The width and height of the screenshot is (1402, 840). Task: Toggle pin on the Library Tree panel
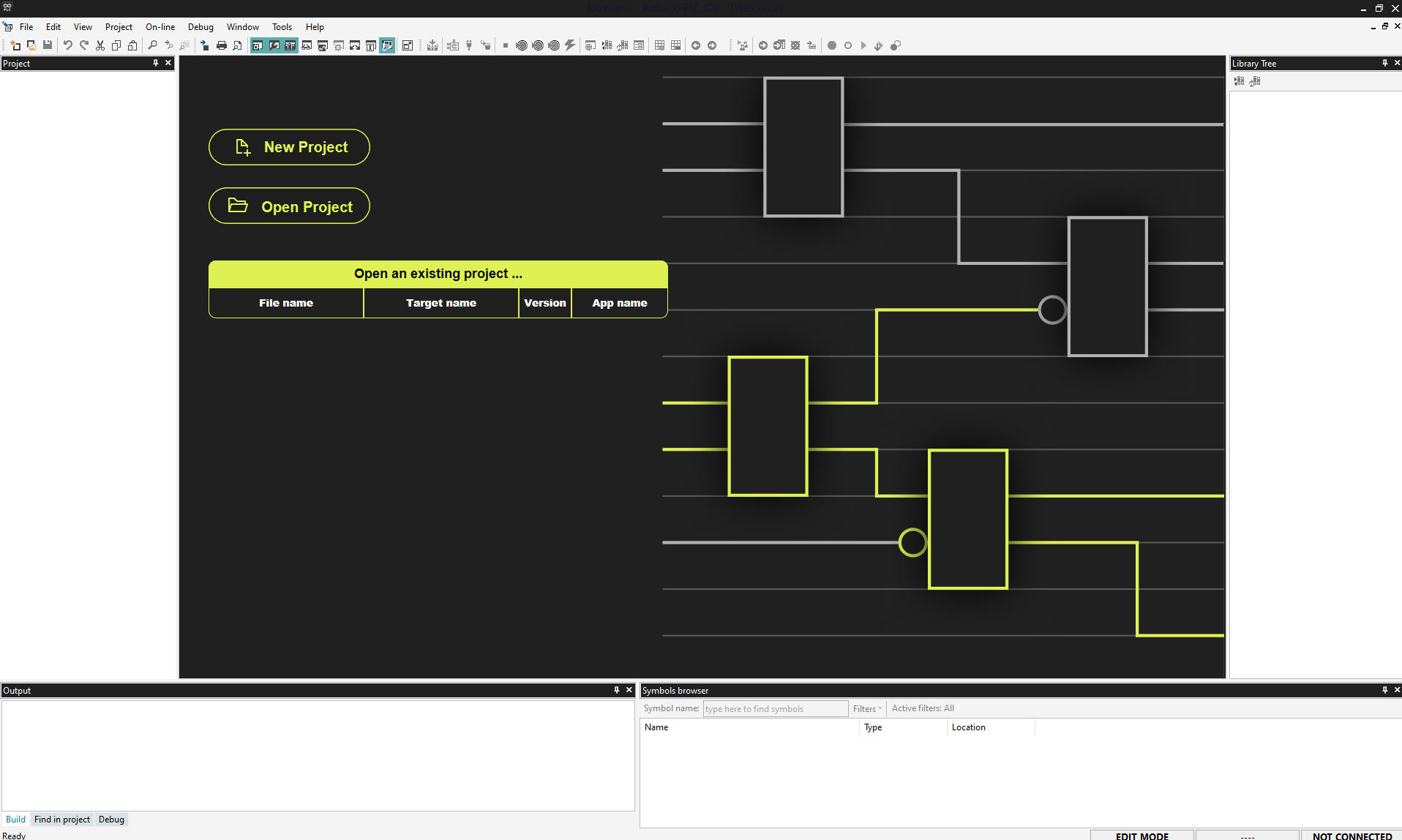click(1385, 63)
